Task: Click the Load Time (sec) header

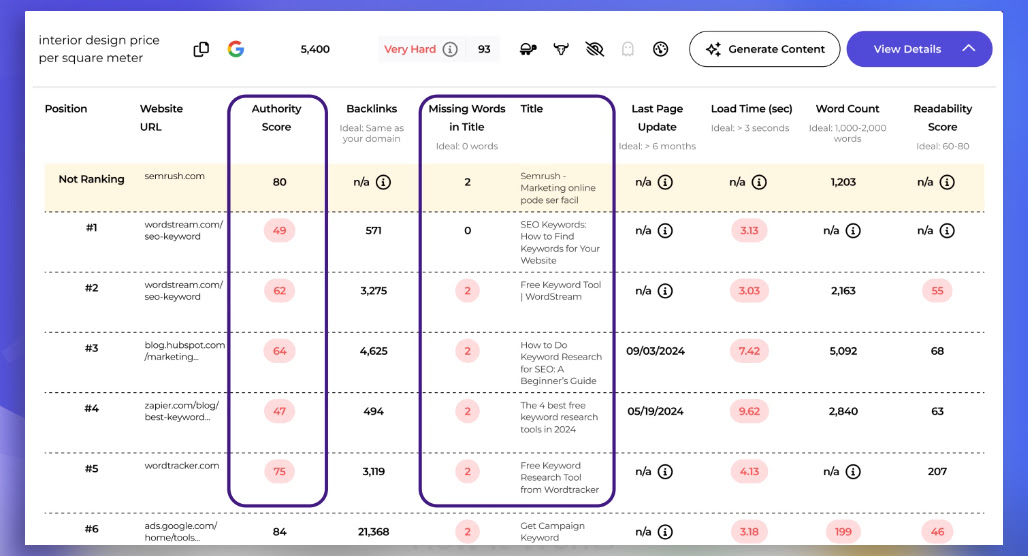Action: coord(751,109)
